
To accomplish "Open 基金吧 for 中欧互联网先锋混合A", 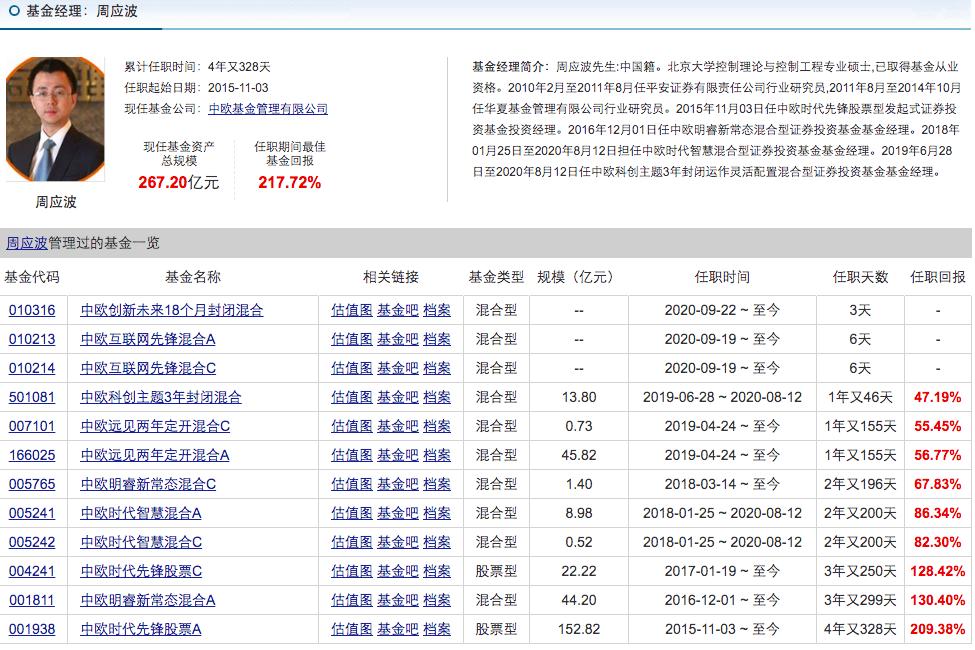I will (398, 339).
